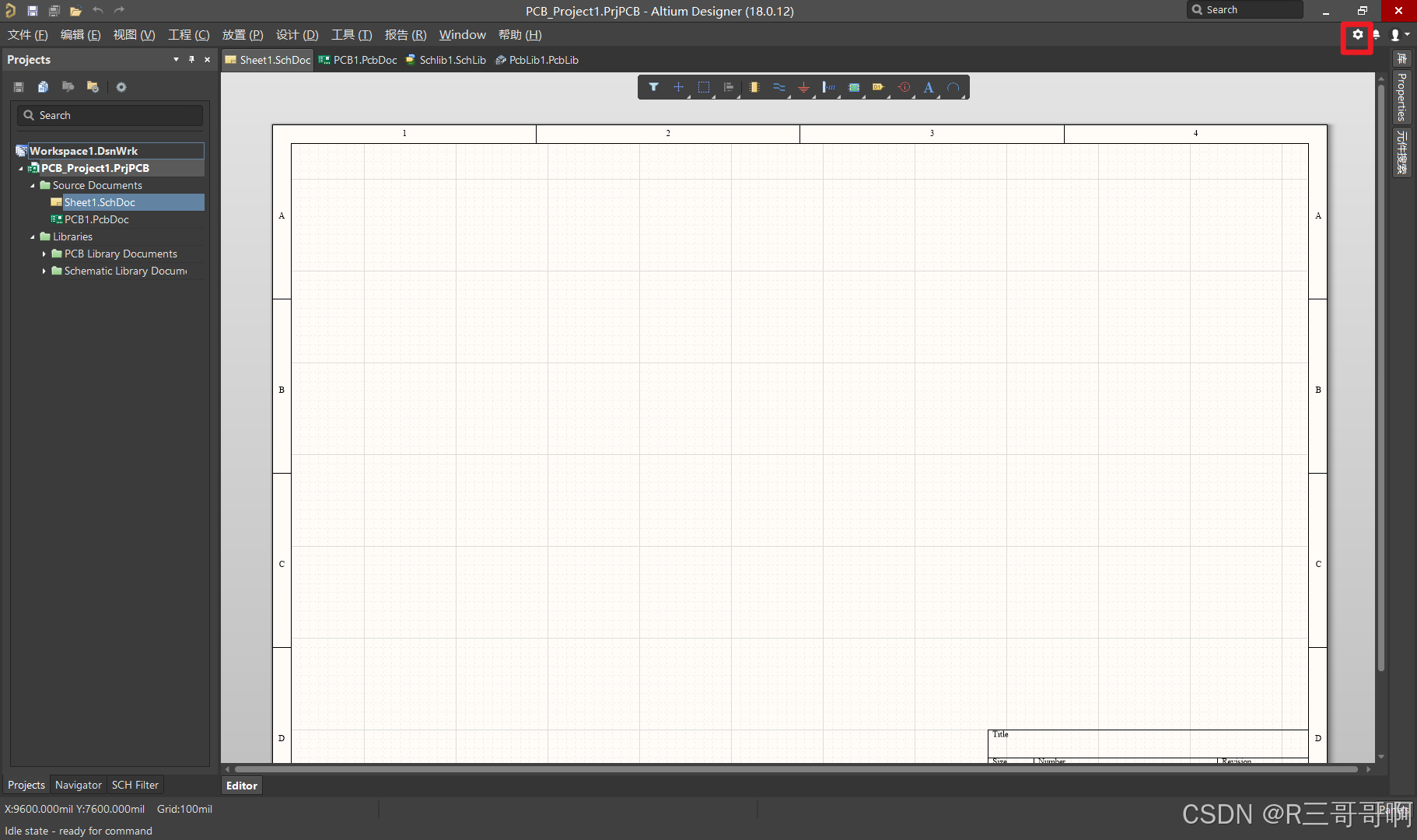This screenshot has height=840, width=1417.
Task: Select the place bus entry tool
Action: tap(829, 87)
